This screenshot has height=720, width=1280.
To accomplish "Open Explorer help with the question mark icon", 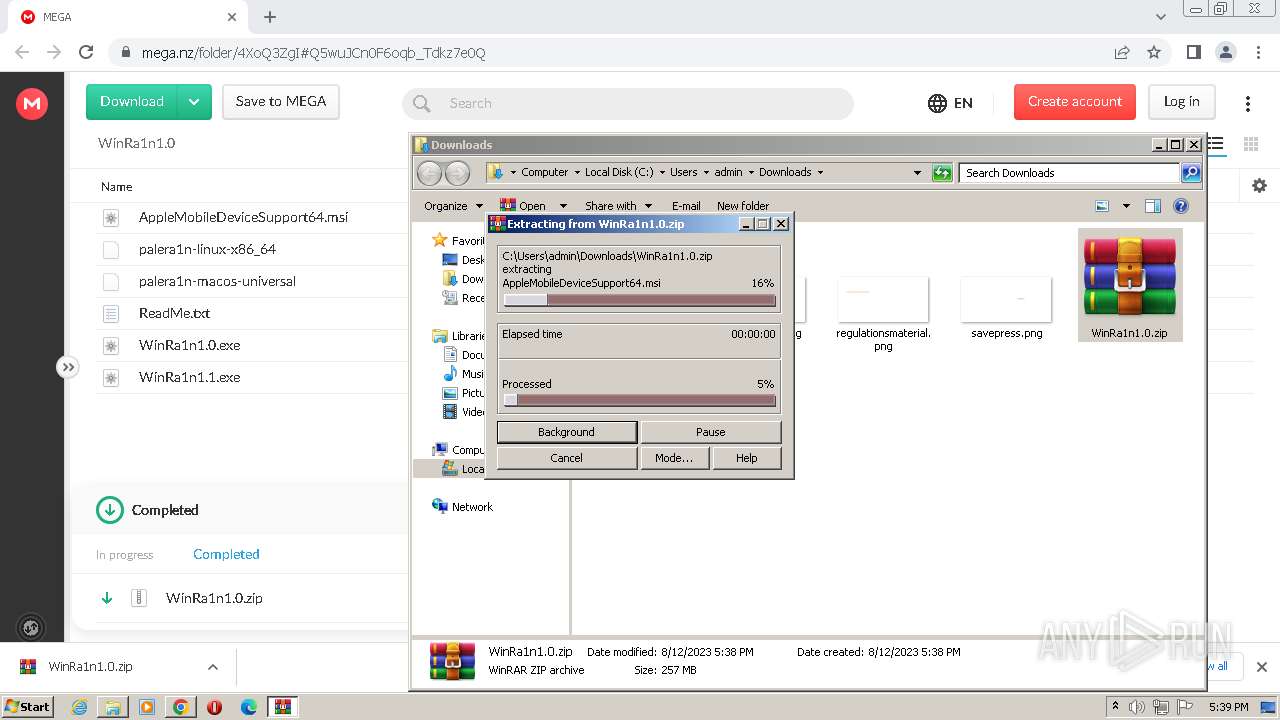I will pos(1181,206).
